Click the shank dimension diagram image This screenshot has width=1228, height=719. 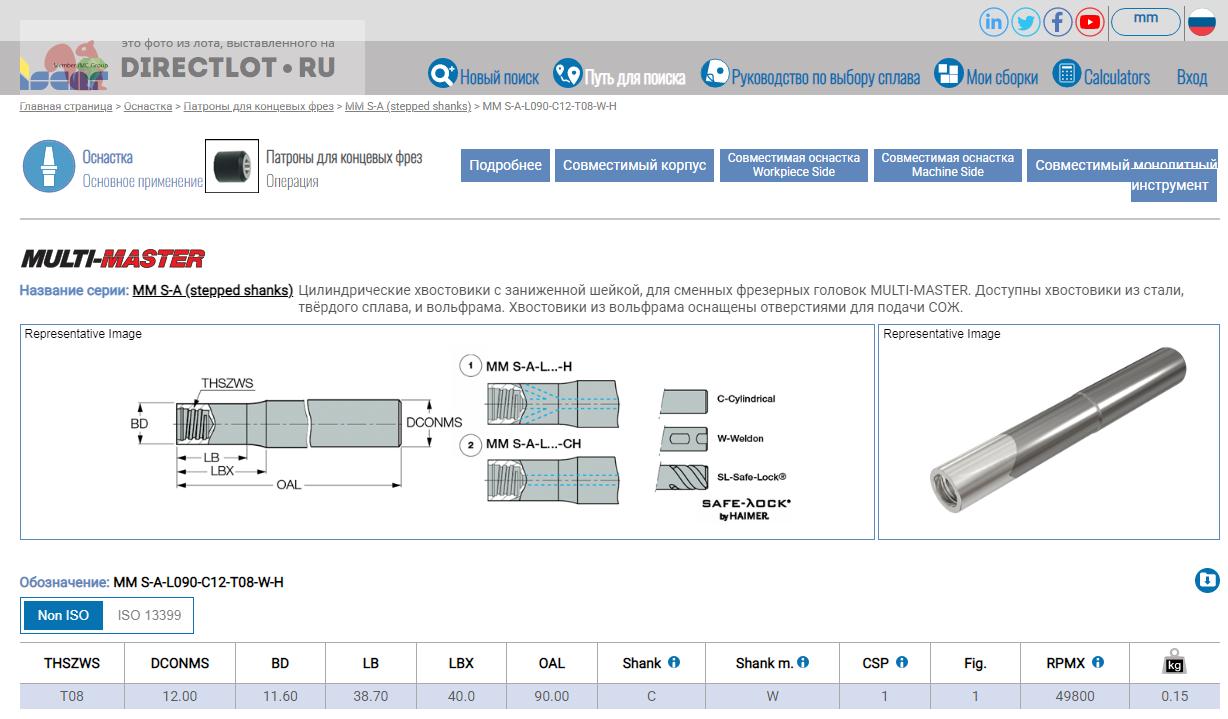point(447,432)
